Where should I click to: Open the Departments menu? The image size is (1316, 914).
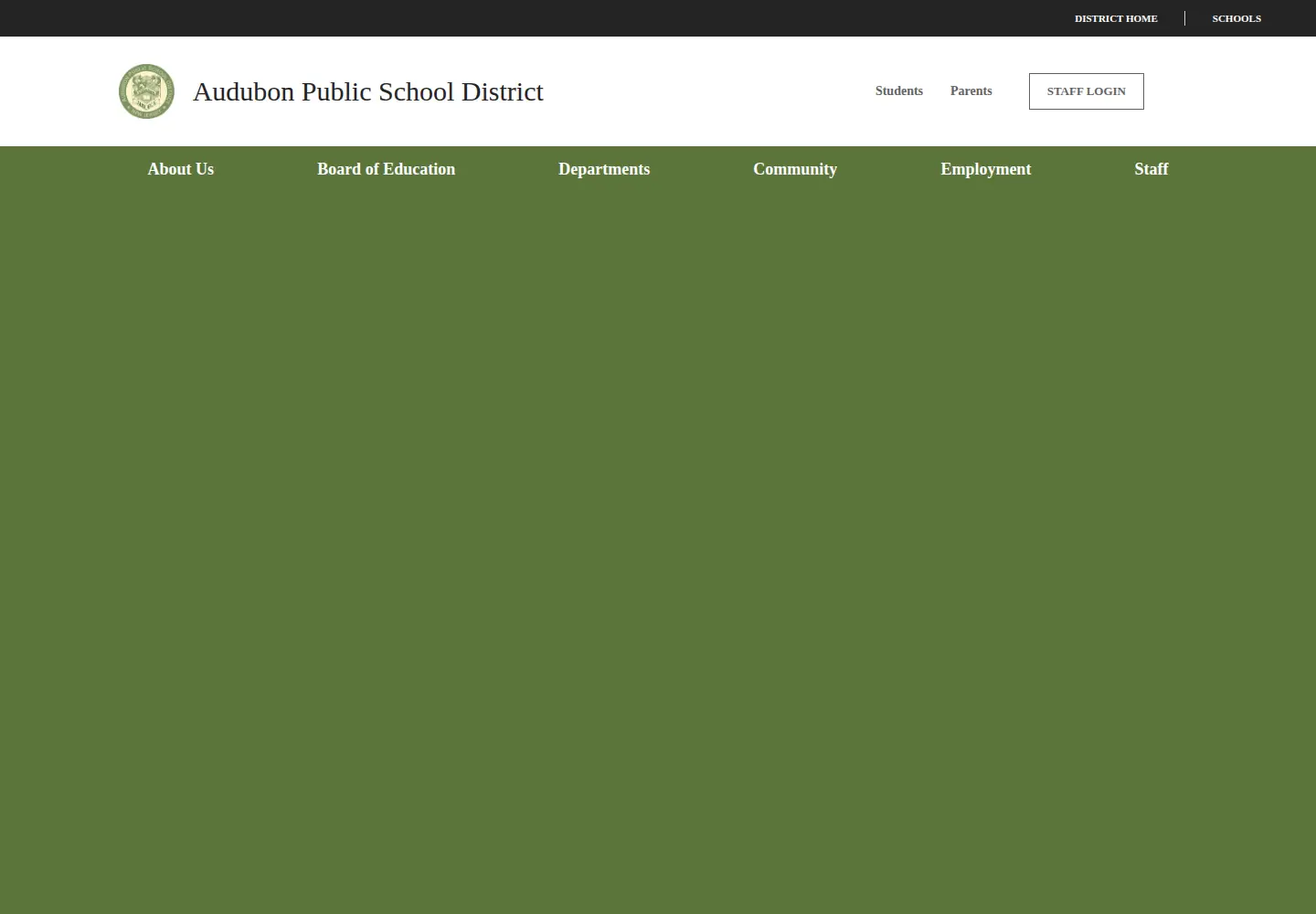[604, 169]
